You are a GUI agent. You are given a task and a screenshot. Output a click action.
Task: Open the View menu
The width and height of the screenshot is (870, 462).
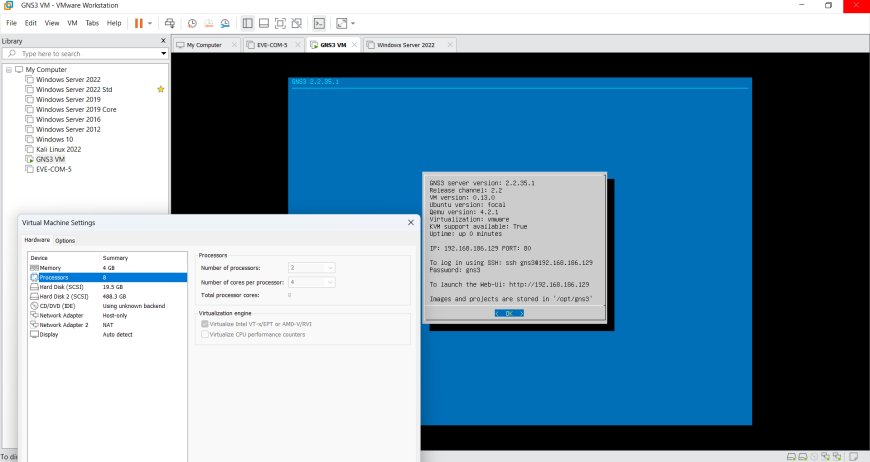click(52, 23)
